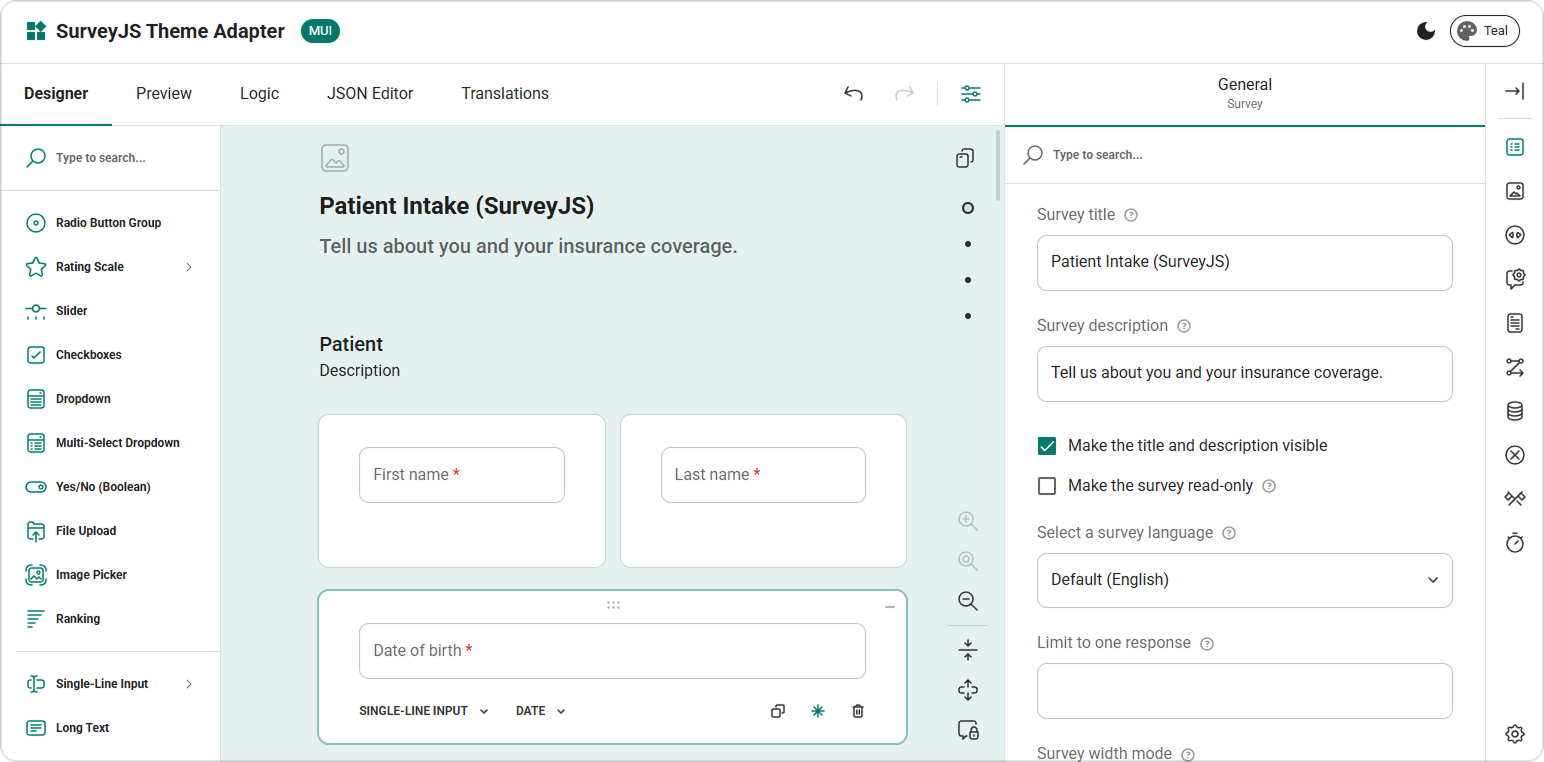Open the Quiz Mode timer icon in sidebar
Image resolution: width=1544 pixels, height=762 pixels.
coord(1515,543)
